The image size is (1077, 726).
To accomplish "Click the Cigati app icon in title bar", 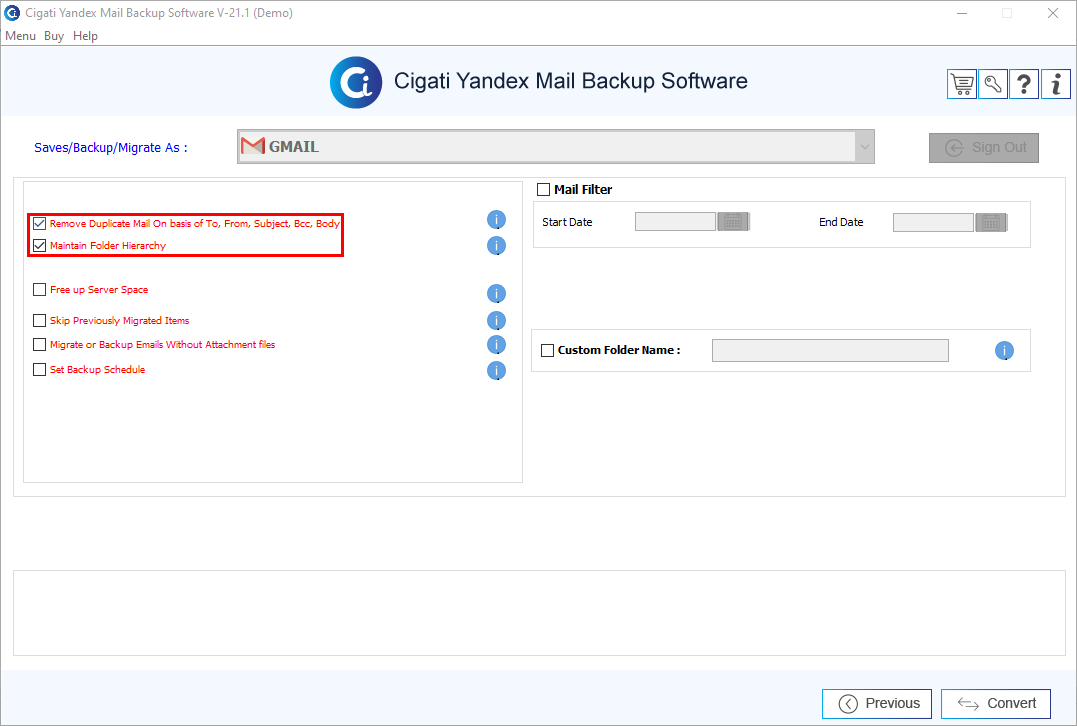I will point(12,12).
